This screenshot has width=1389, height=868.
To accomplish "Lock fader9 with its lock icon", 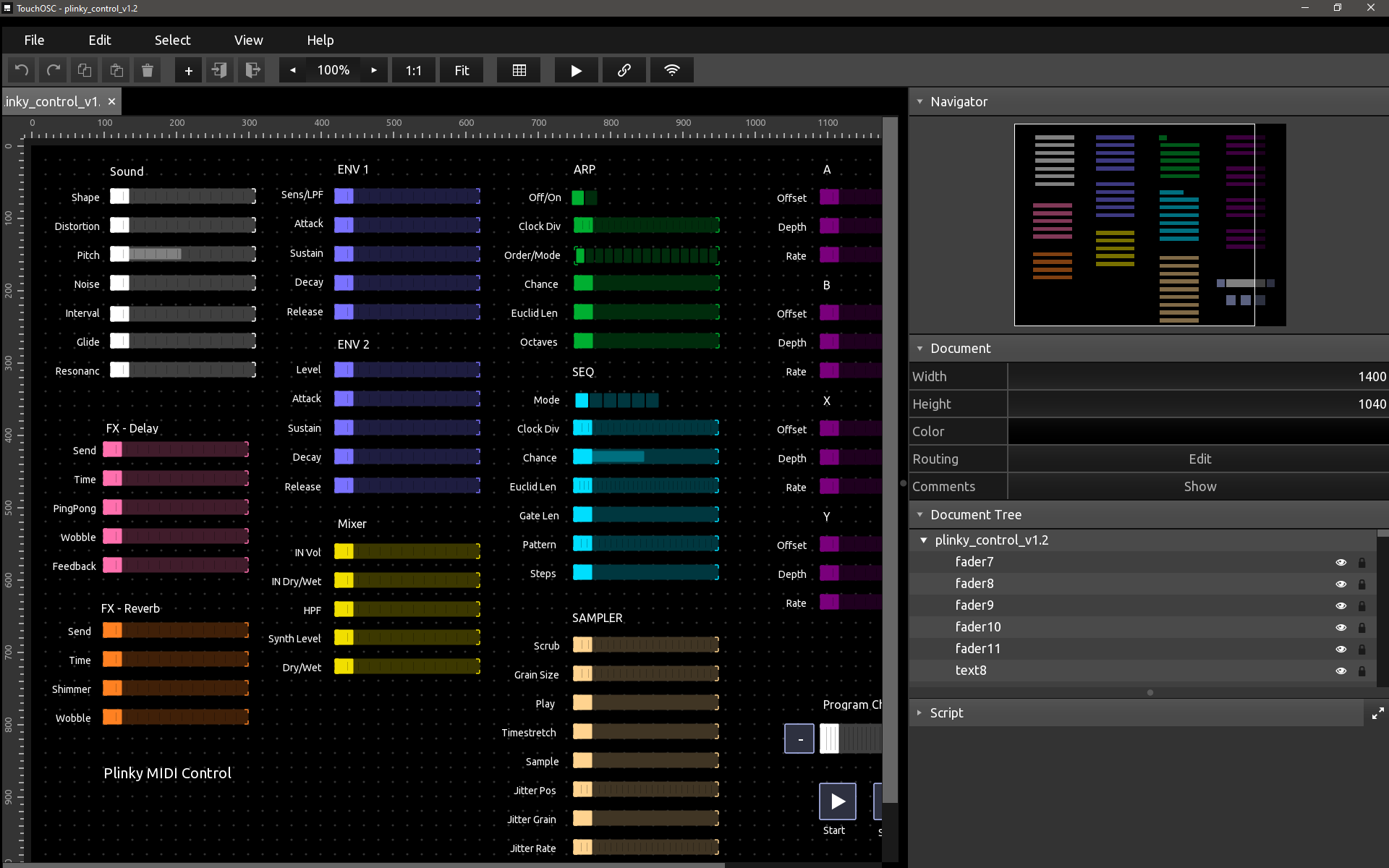I will (x=1362, y=605).
